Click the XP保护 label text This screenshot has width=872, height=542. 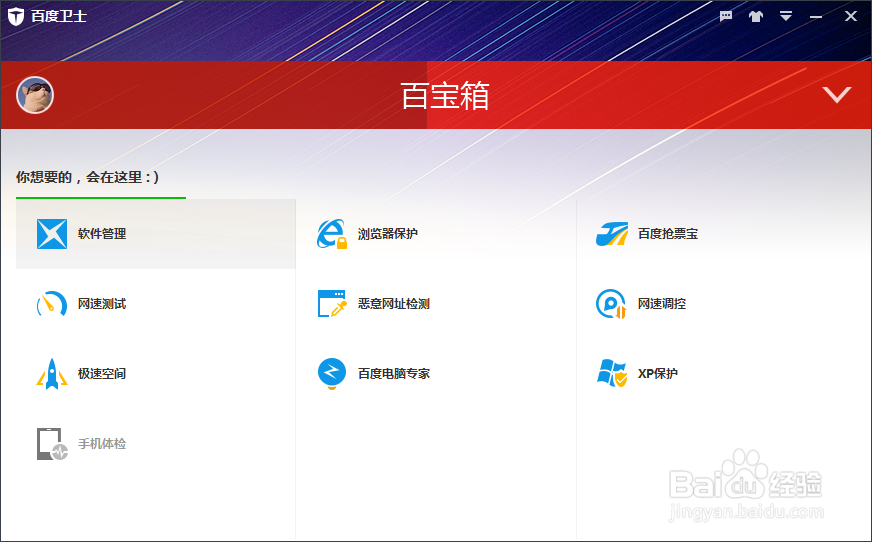click(658, 374)
